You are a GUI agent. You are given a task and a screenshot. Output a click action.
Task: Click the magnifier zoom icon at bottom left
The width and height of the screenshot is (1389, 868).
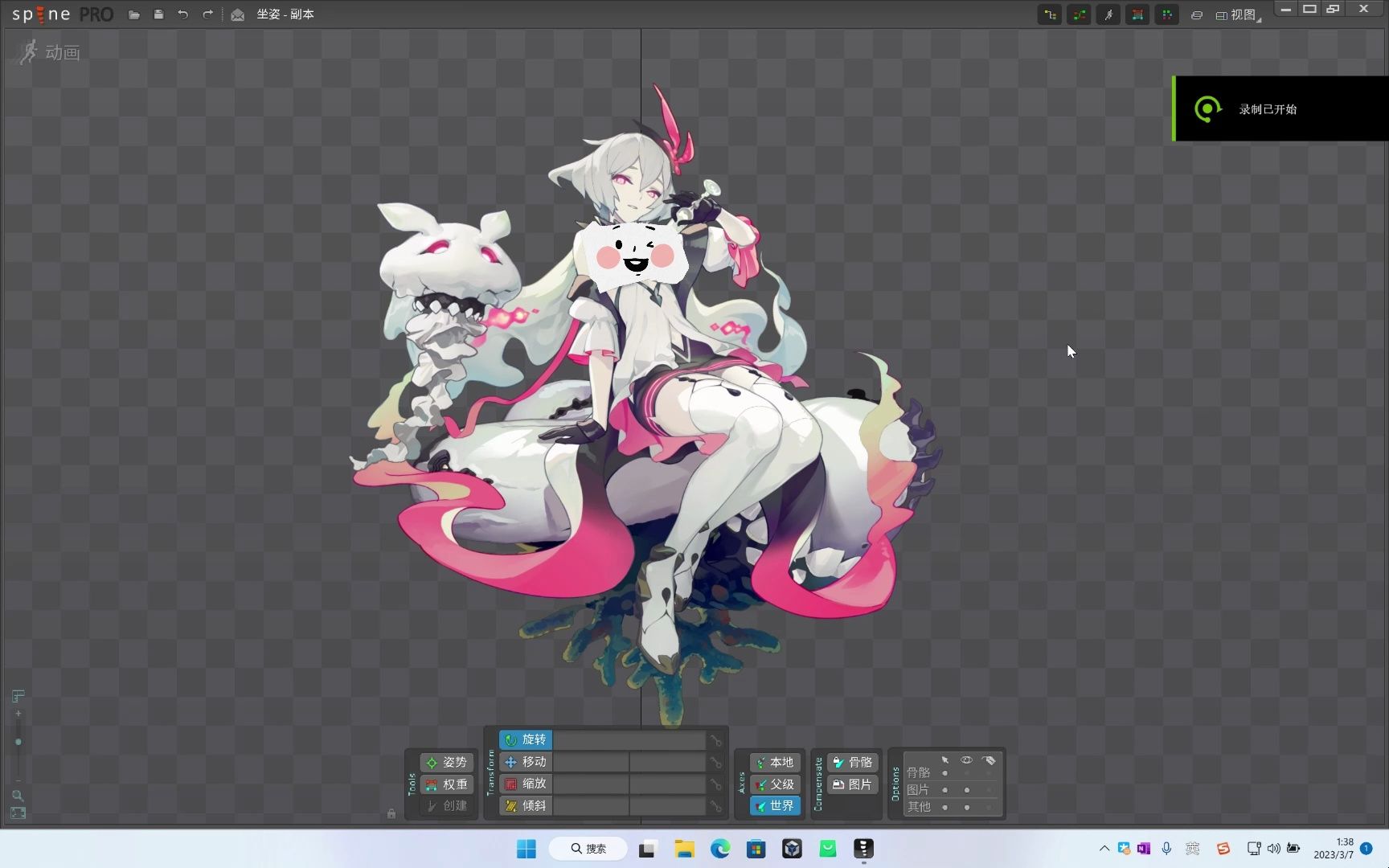coord(18,796)
